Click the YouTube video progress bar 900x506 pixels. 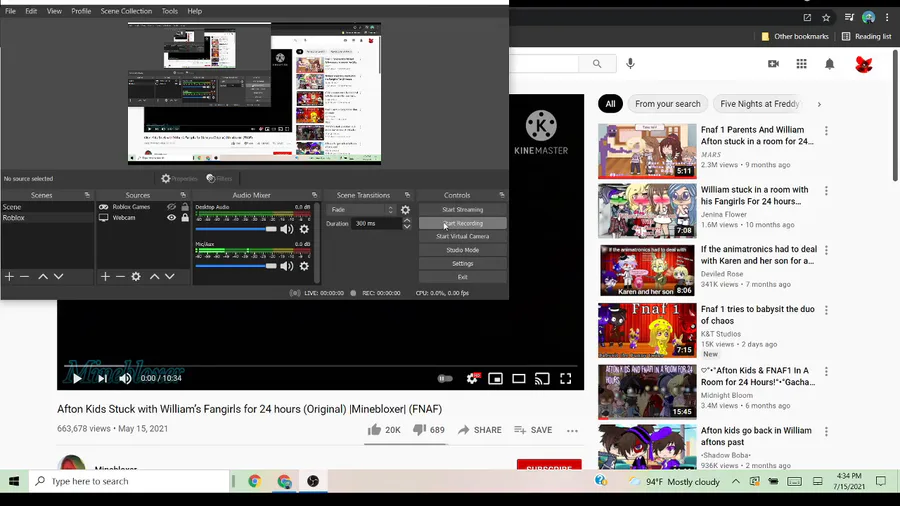click(x=320, y=365)
